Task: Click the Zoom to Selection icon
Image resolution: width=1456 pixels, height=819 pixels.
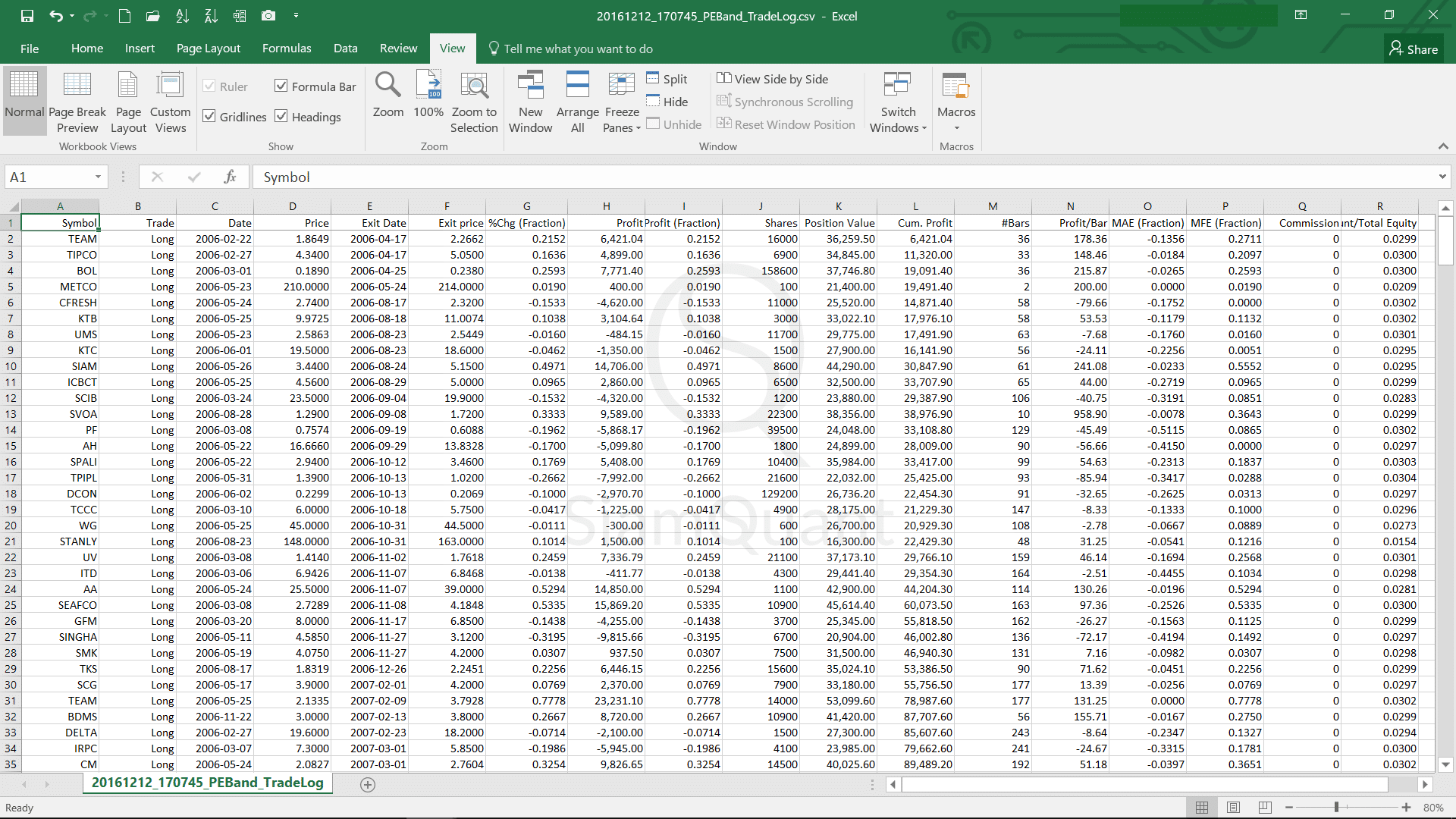Action: (474, 86)
